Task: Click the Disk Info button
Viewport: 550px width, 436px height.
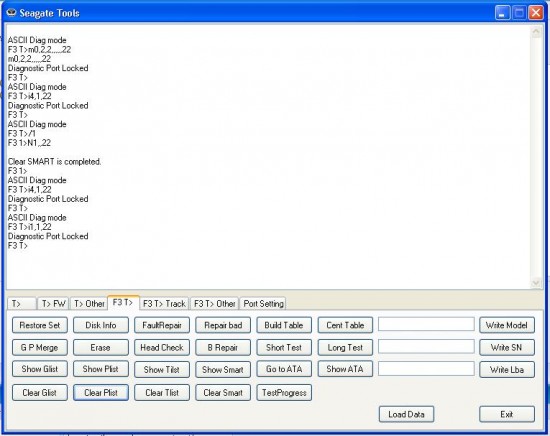Action: click(x=101, y=325)
